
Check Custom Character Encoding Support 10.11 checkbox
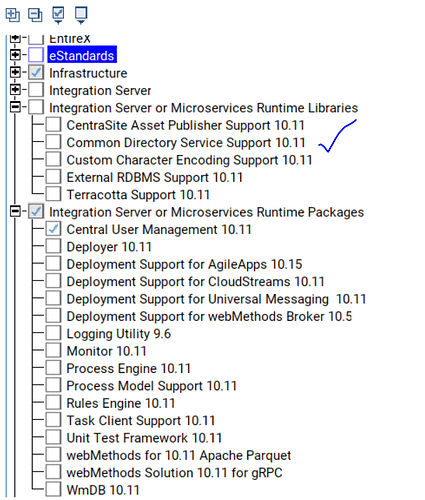click(x=53, y=159)
